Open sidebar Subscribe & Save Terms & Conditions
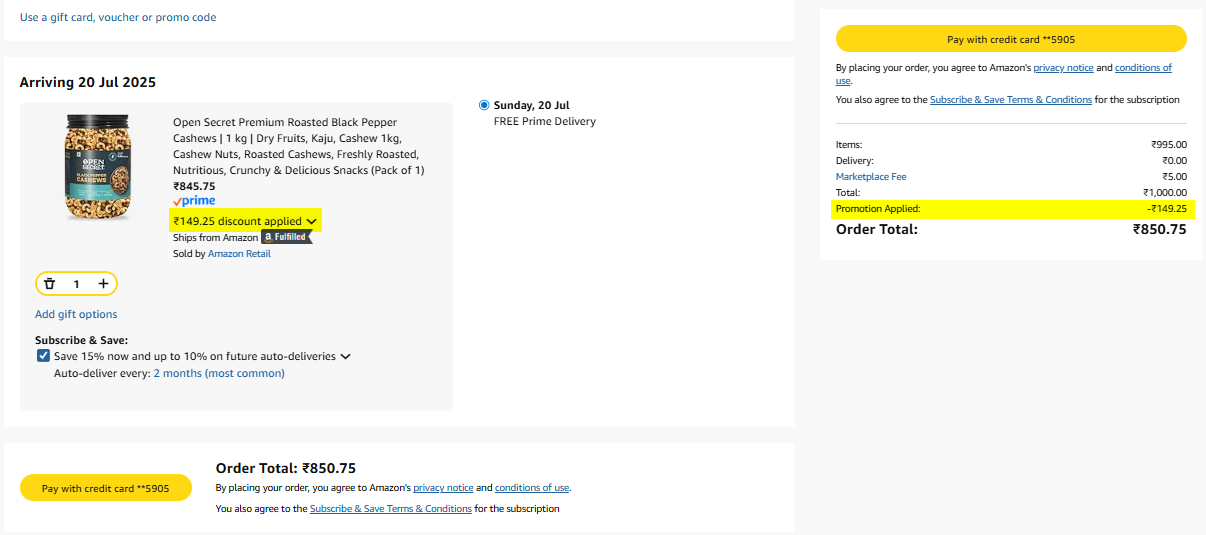This screenshot has height=535, width=1206. click(1011, 100)
